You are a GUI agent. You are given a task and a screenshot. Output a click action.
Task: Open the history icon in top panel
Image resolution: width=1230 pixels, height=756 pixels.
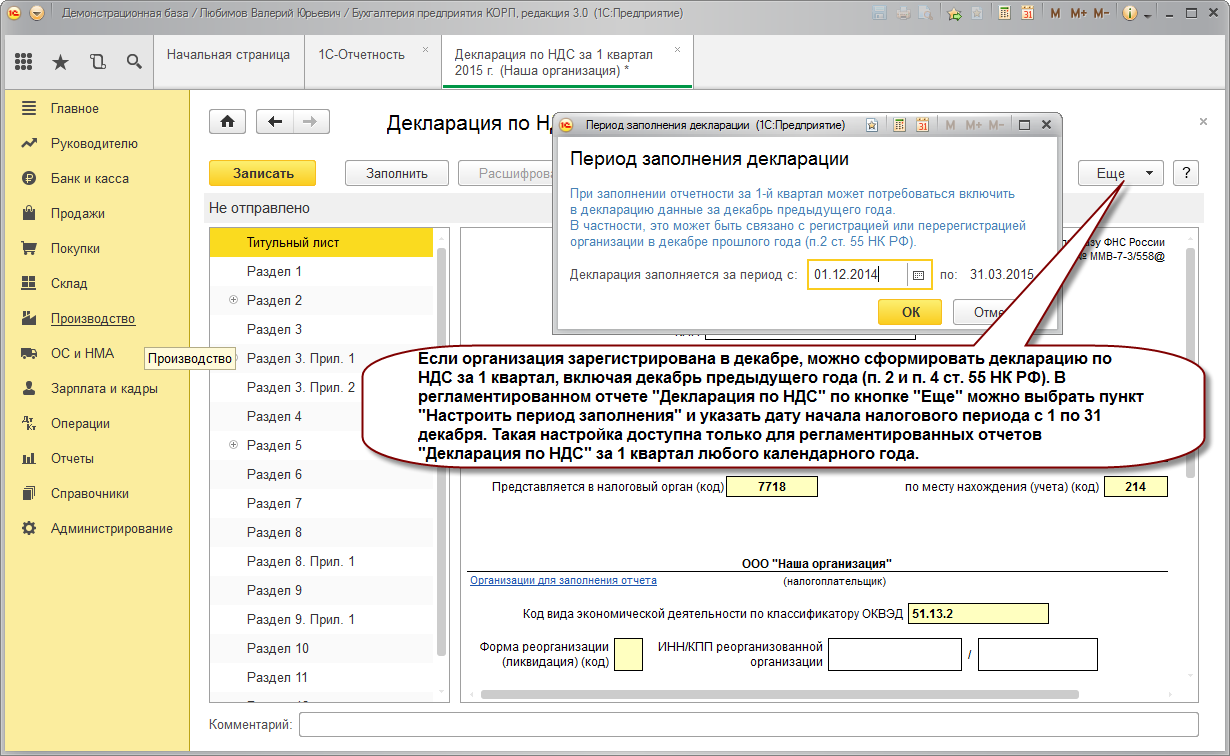(97, 62)
